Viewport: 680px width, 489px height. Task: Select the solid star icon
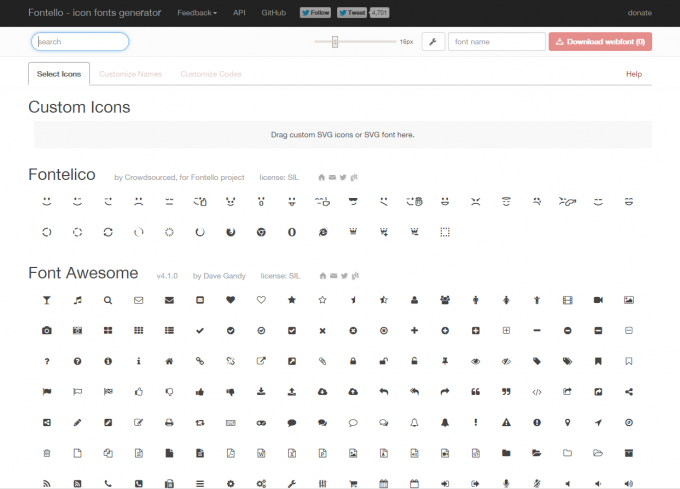click(x=292, y=300)
